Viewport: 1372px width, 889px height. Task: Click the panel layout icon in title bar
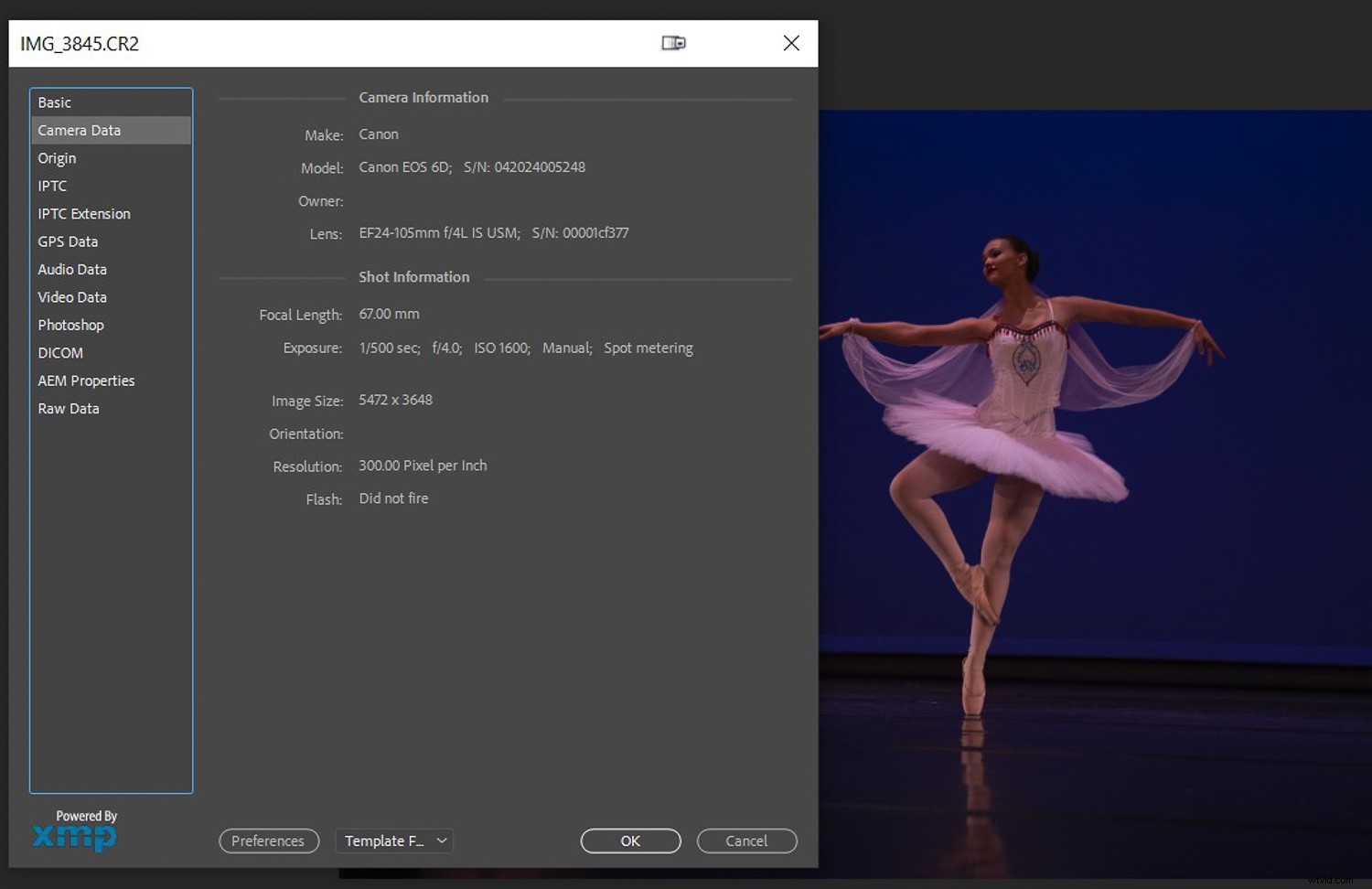point(673,43)
